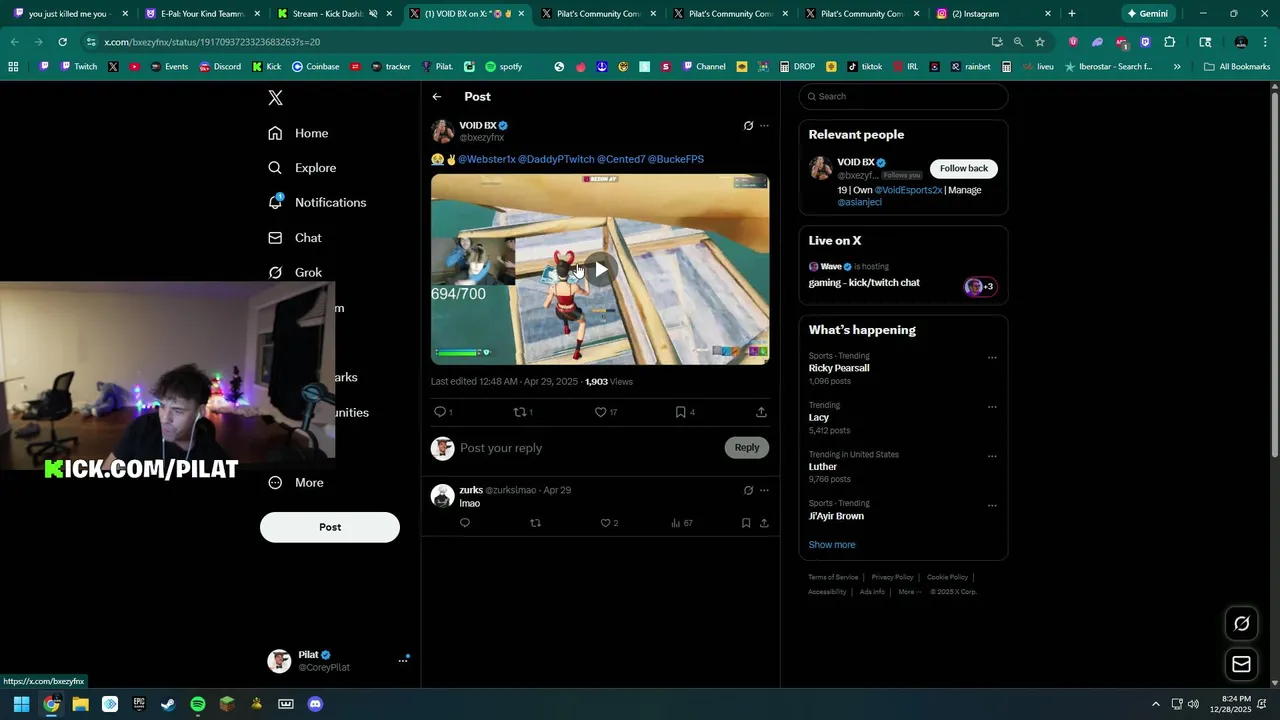Open the three-dot menu on zurks' reply
Viewport: 1280px width, 720px height.
point(764,490)
